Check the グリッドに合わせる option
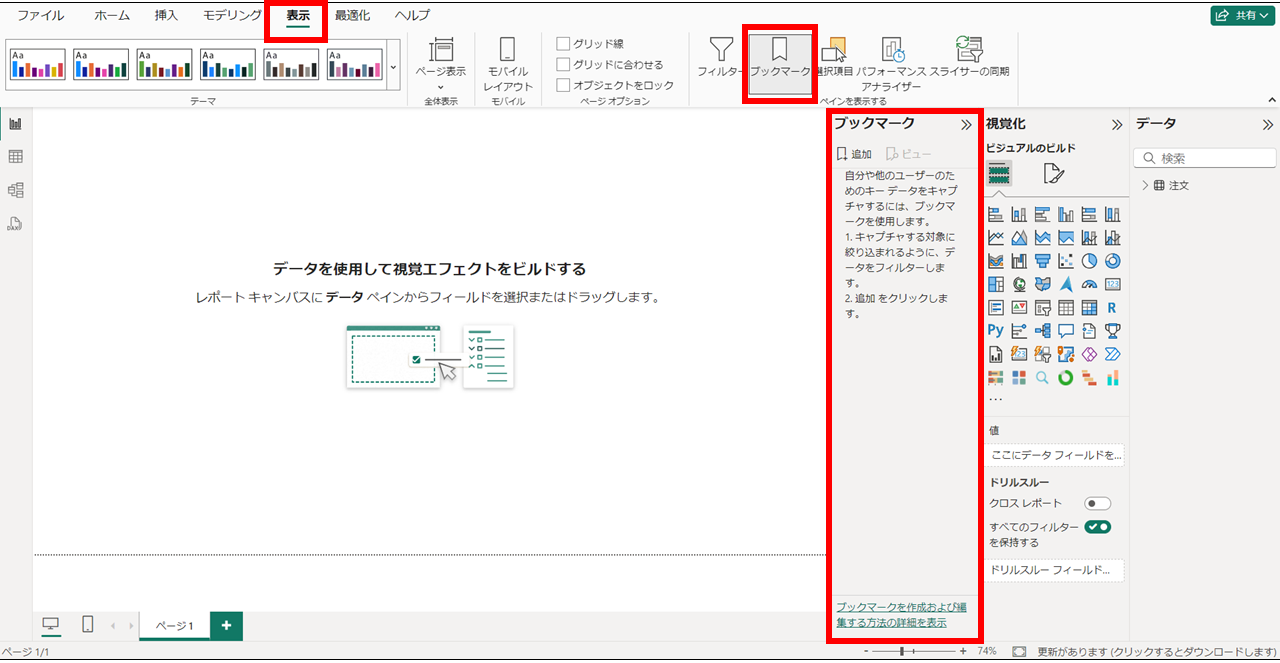Image resolution: width=1280 pixels, height=663 pixels. tap(564, 65)
